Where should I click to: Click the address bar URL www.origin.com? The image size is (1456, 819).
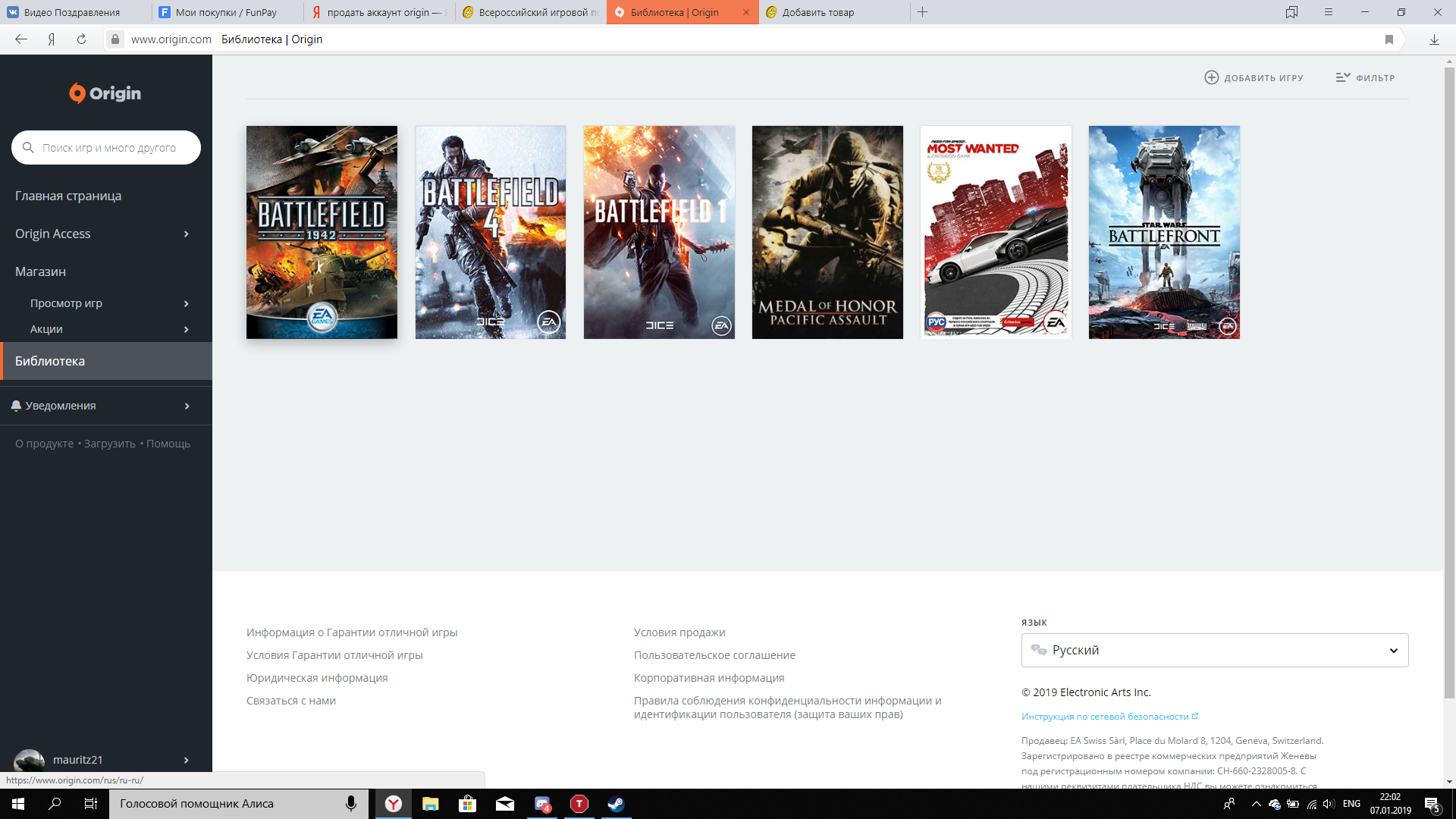click(171, 39)
